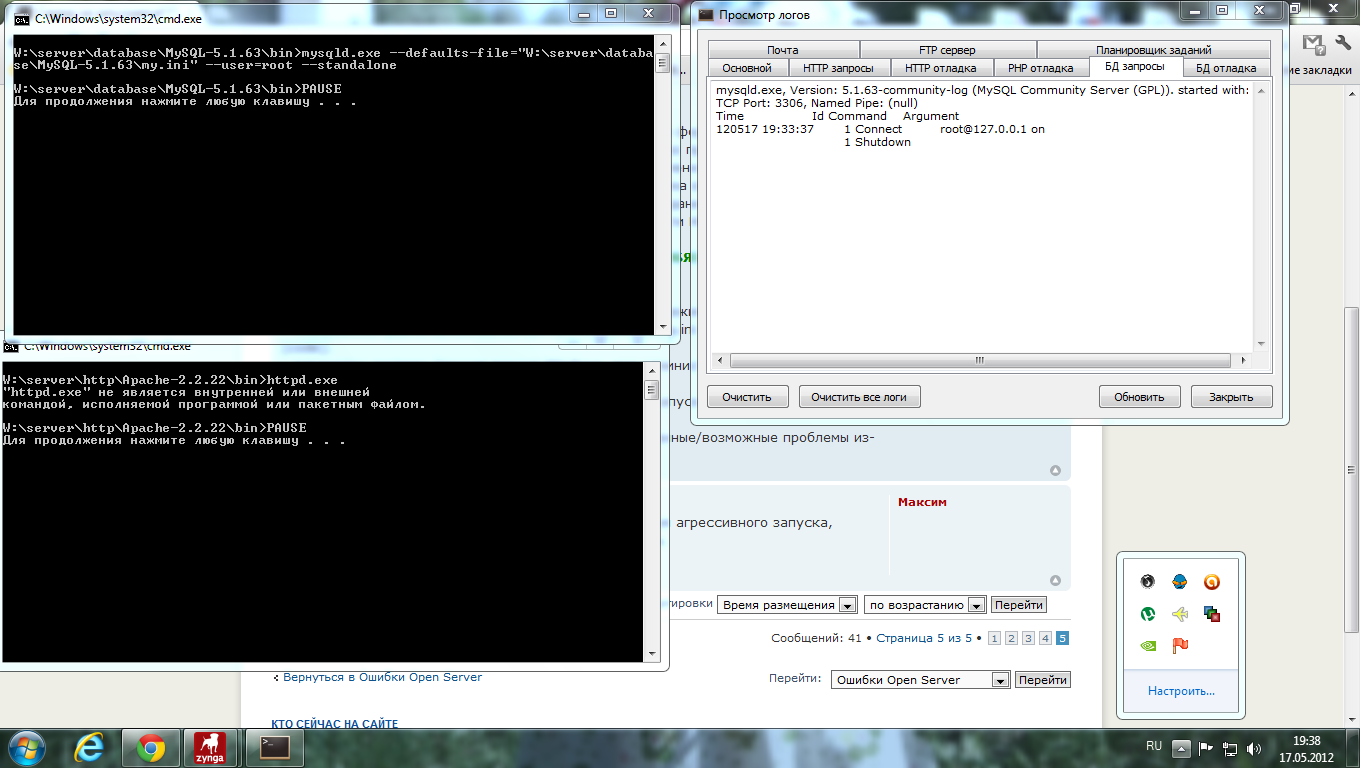
Task: Expand the 'Ошибки Open Server' forum jump dropdown
Action: coord(999,680)
